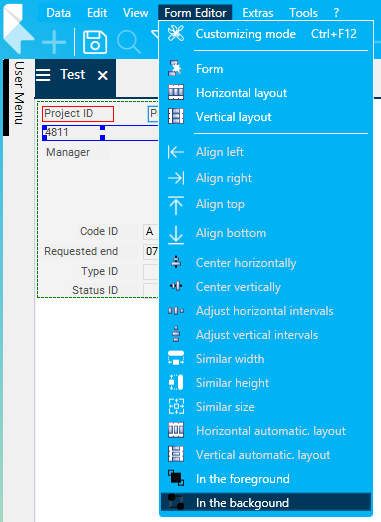Select the Type ID label
This screenshot has height=522, width=381.
[100, 271]
